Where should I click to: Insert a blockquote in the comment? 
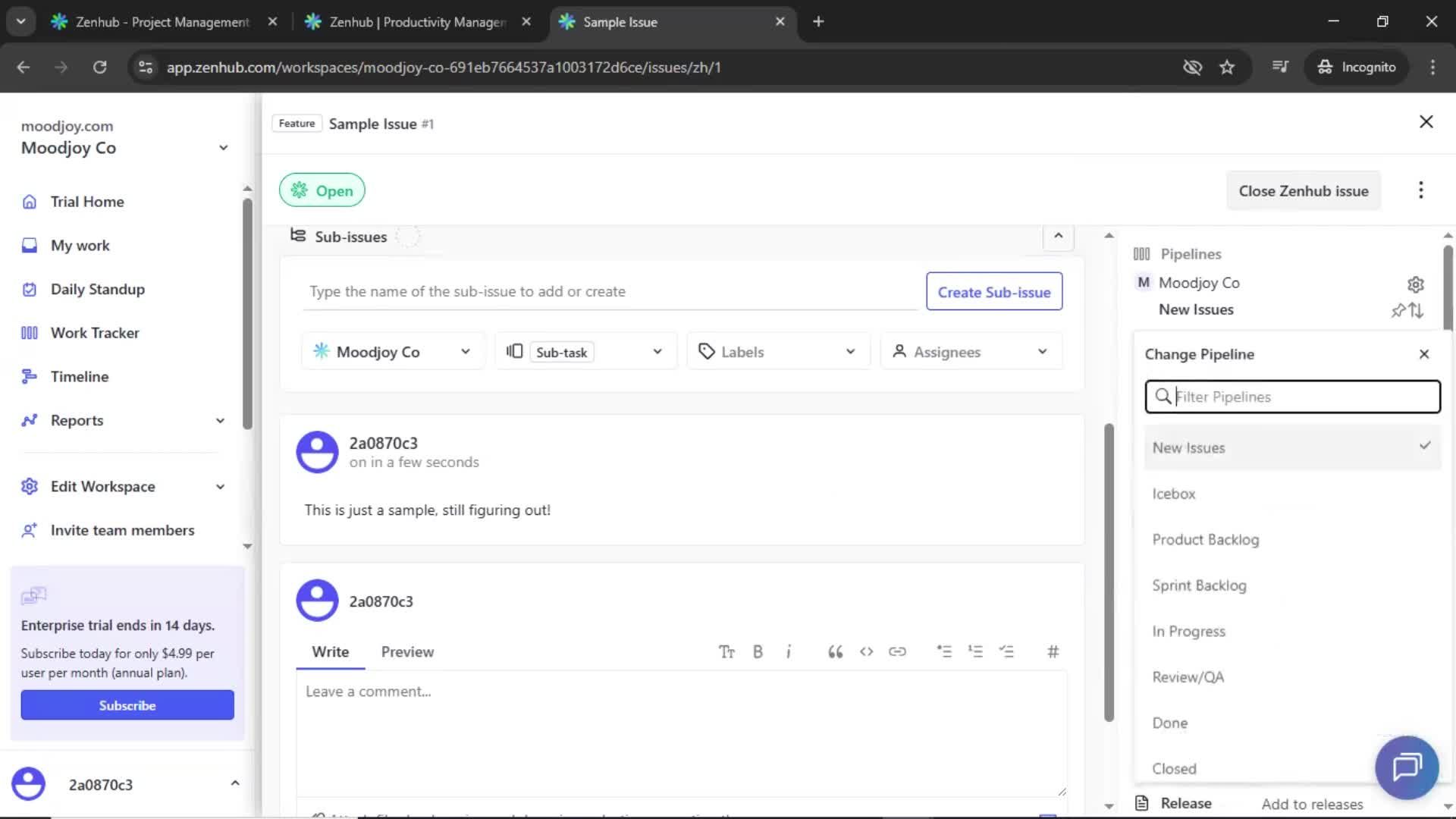pos(835,651)
